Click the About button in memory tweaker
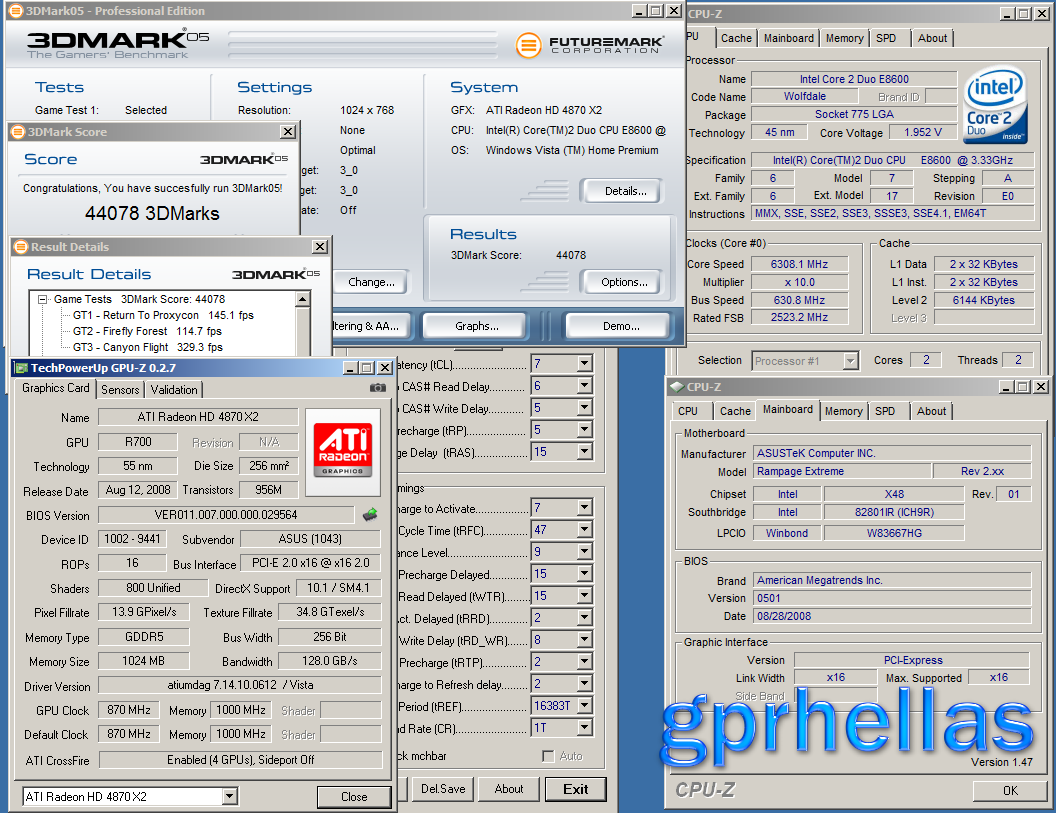 click(508, 789)
